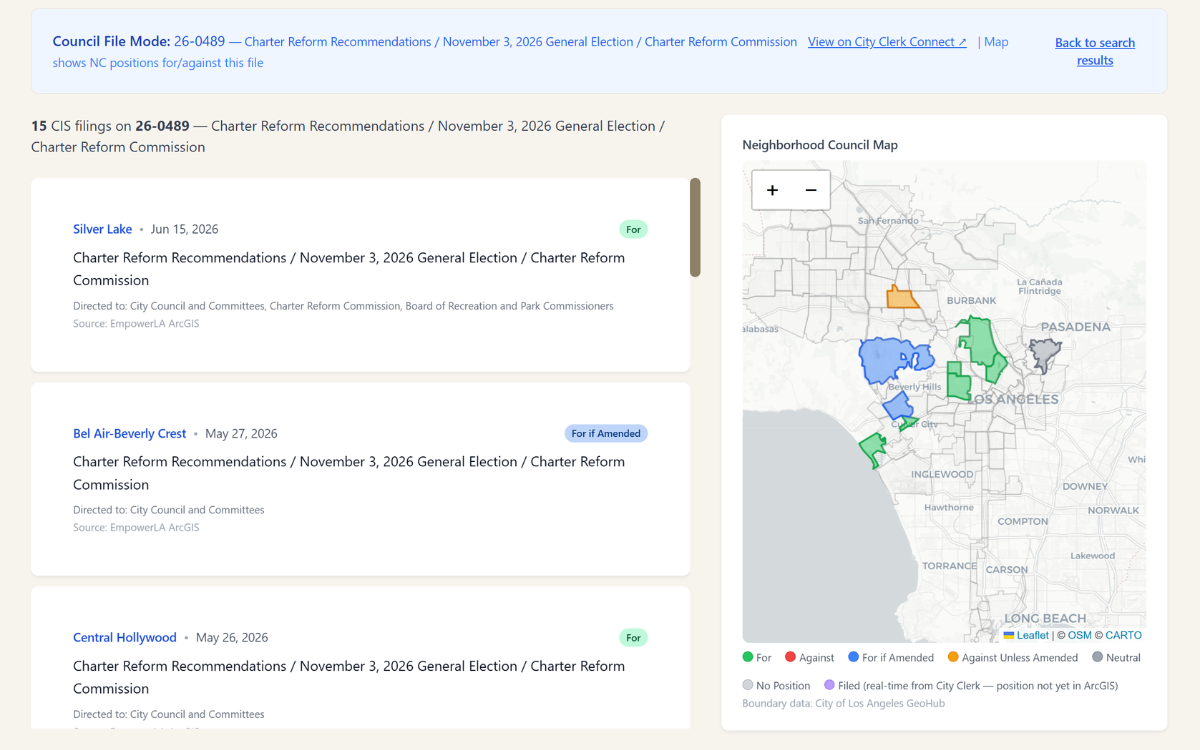Open the Silver Lake council link

coord(102,229)
